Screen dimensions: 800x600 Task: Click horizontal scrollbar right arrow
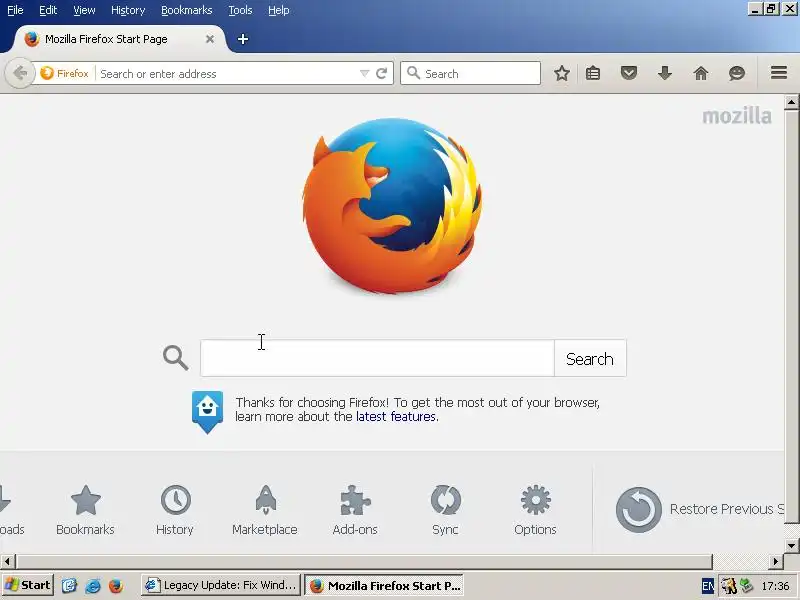click(776, 562)
